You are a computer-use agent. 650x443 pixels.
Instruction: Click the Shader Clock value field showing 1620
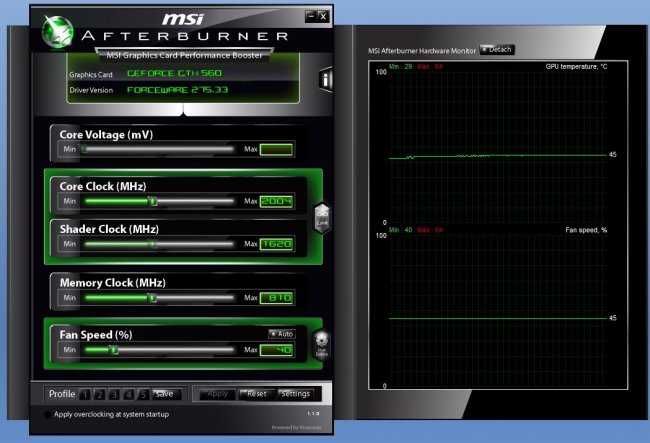tap(276, 244)
